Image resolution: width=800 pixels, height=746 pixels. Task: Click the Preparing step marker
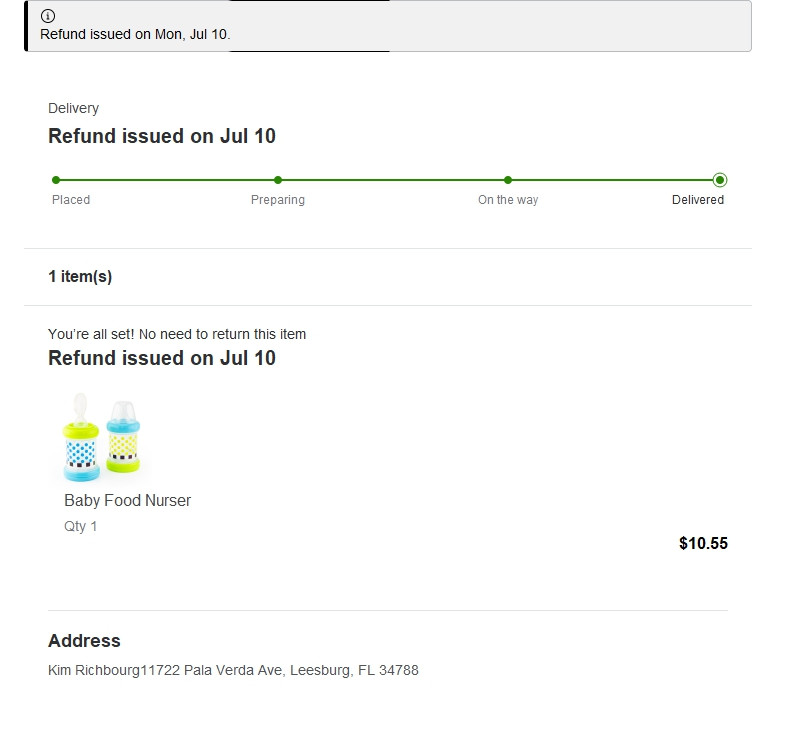278,180
